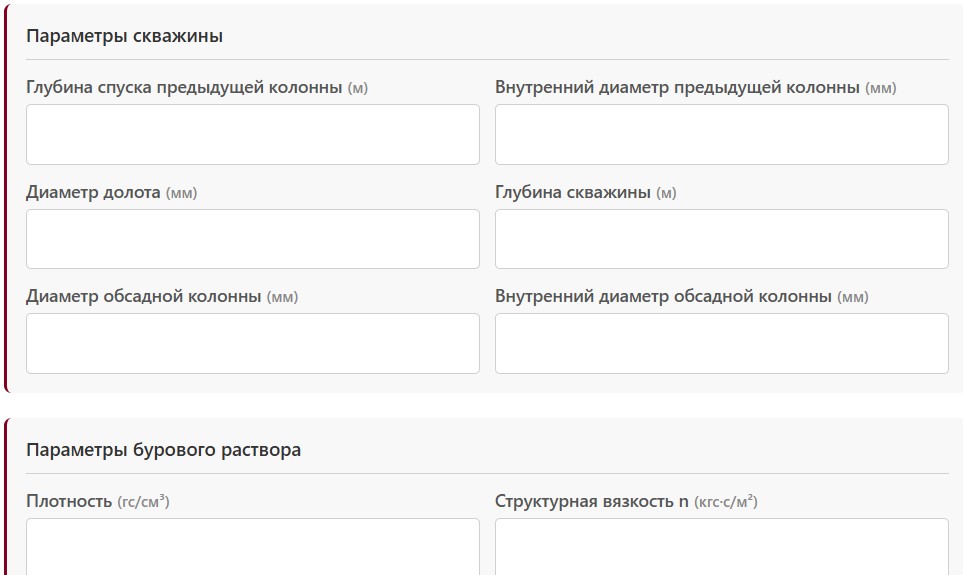This screenshot has width=963, height=575.
Task: Click the (гс/см³) unit next to Плотность
Action: tap(143, 501)
